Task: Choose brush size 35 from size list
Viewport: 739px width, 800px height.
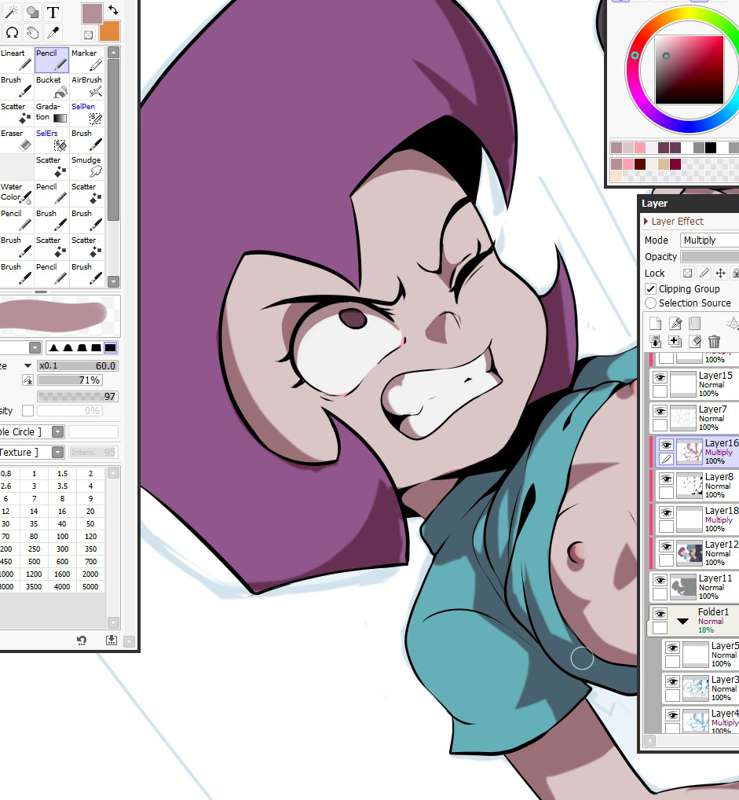Action: 34,524
